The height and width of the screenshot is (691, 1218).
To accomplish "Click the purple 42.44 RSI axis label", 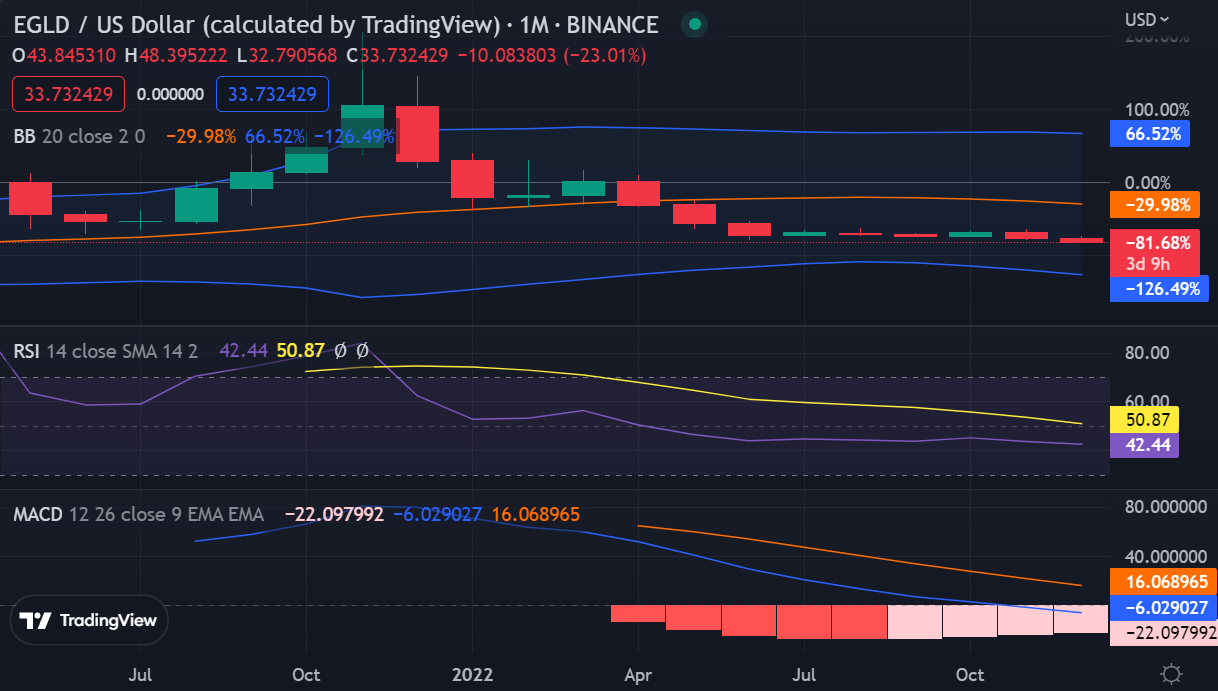I will click(1145, 445).
